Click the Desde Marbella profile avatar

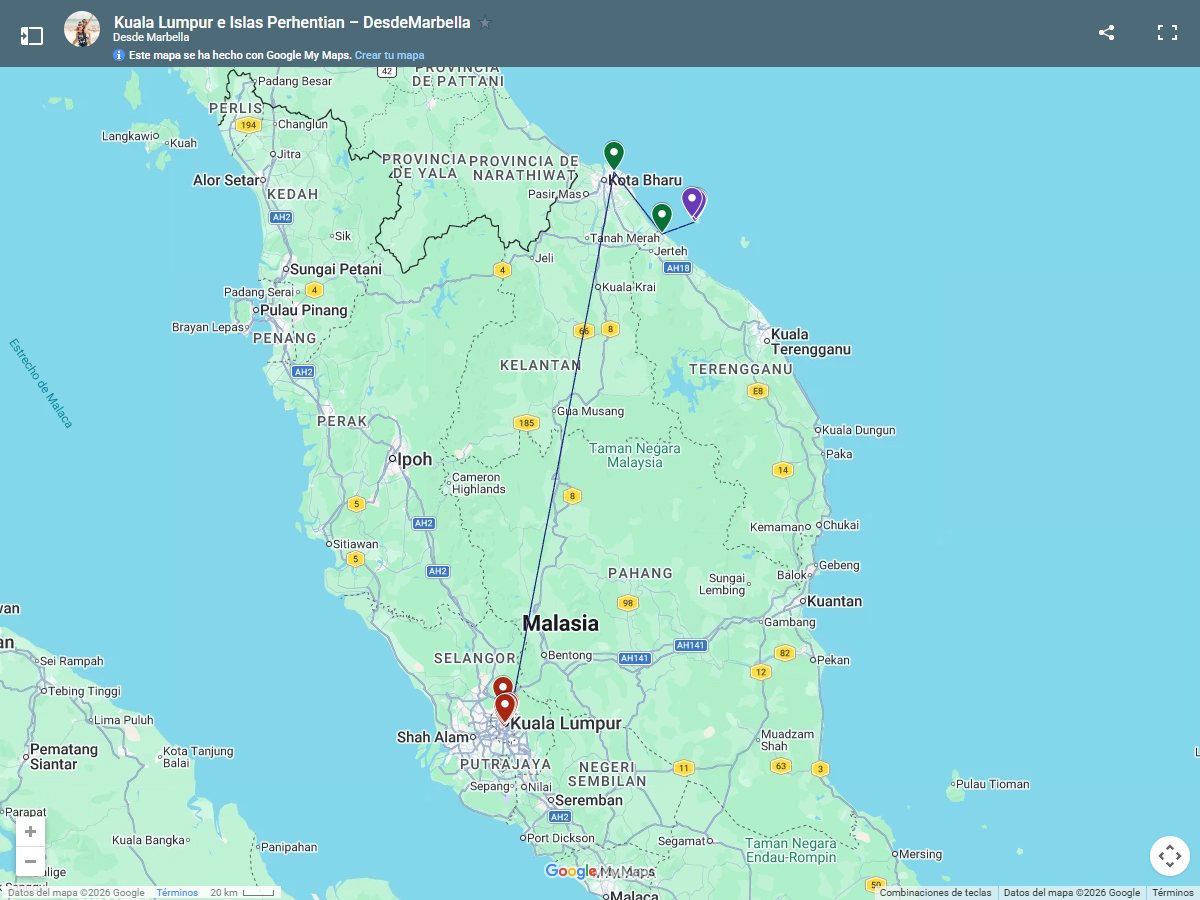click(x=82, y=30)
